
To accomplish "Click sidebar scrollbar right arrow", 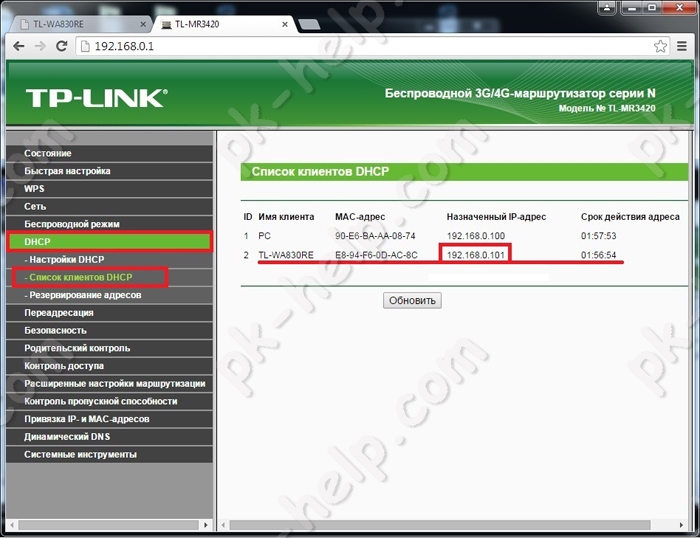I will click(x=205, y=525).
